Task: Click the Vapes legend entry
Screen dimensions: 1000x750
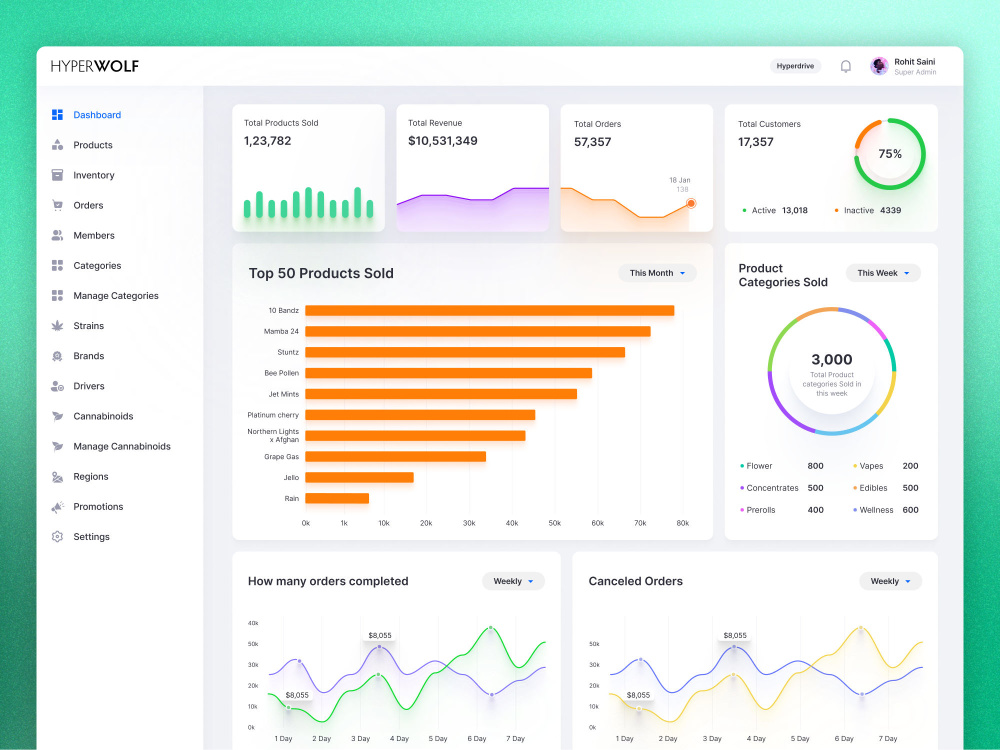Action: 886,466
